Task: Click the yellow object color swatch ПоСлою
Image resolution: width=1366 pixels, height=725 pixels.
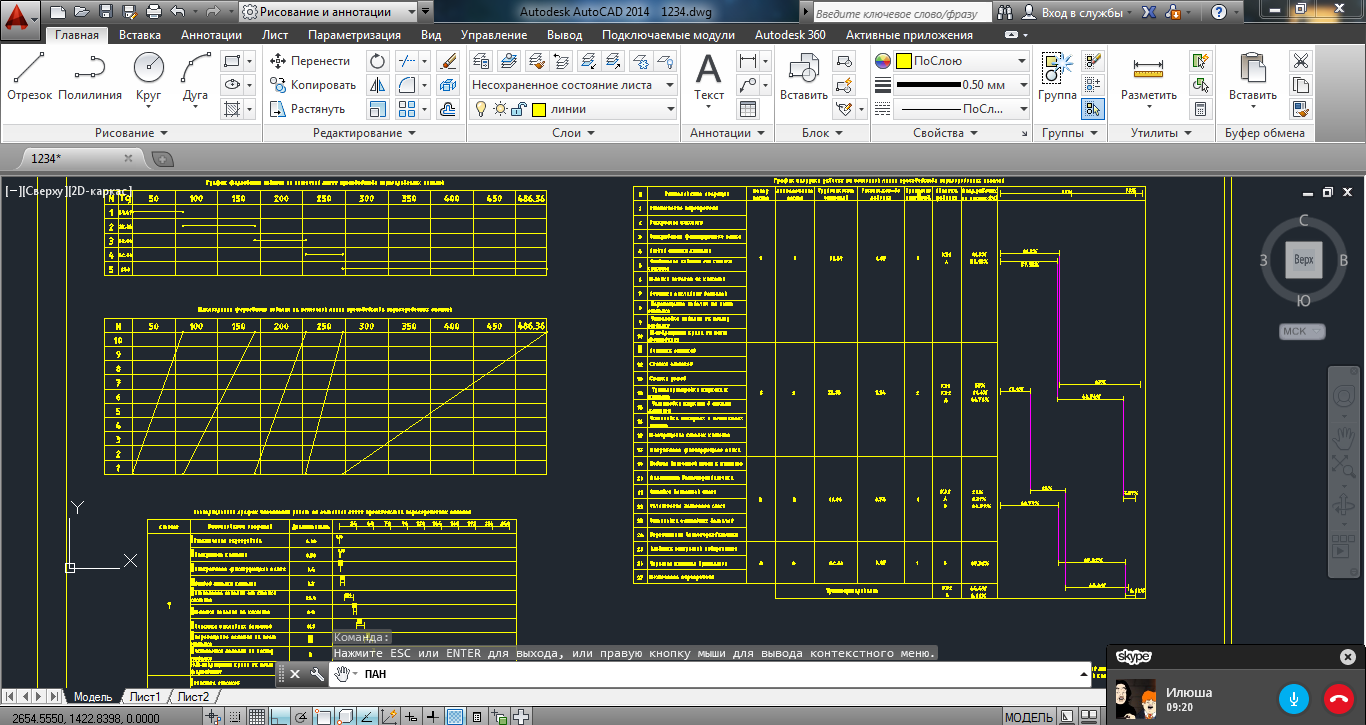Action: pos(902,61)
